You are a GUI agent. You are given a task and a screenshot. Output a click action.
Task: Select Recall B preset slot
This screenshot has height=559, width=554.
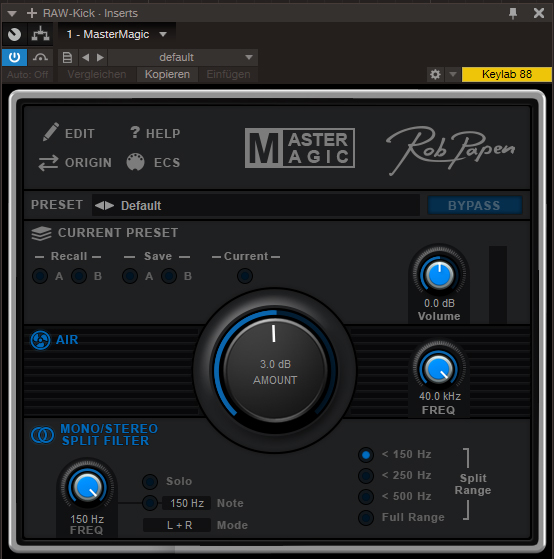tap(79, 276)
